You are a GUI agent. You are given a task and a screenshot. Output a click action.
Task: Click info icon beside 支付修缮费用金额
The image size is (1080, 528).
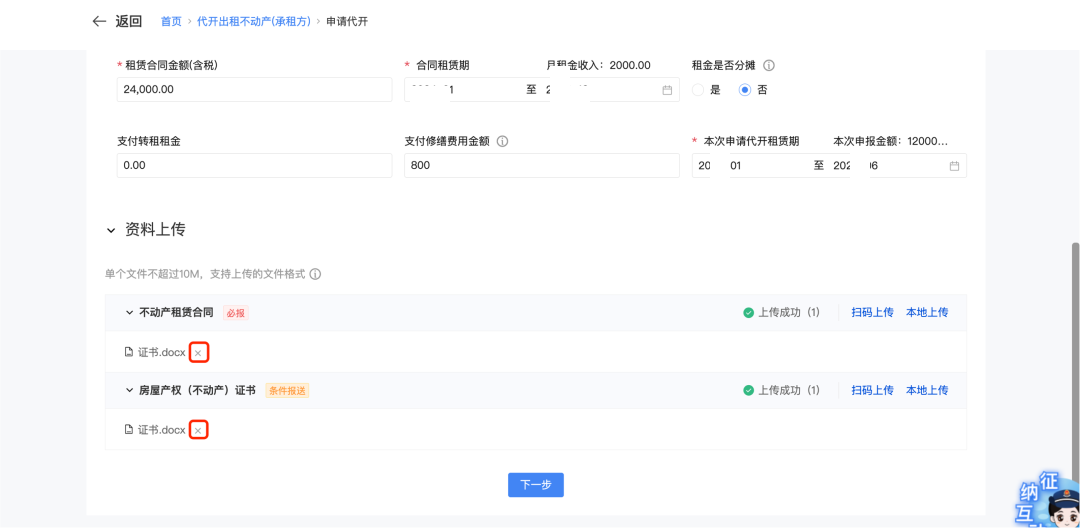click(502, 141)
